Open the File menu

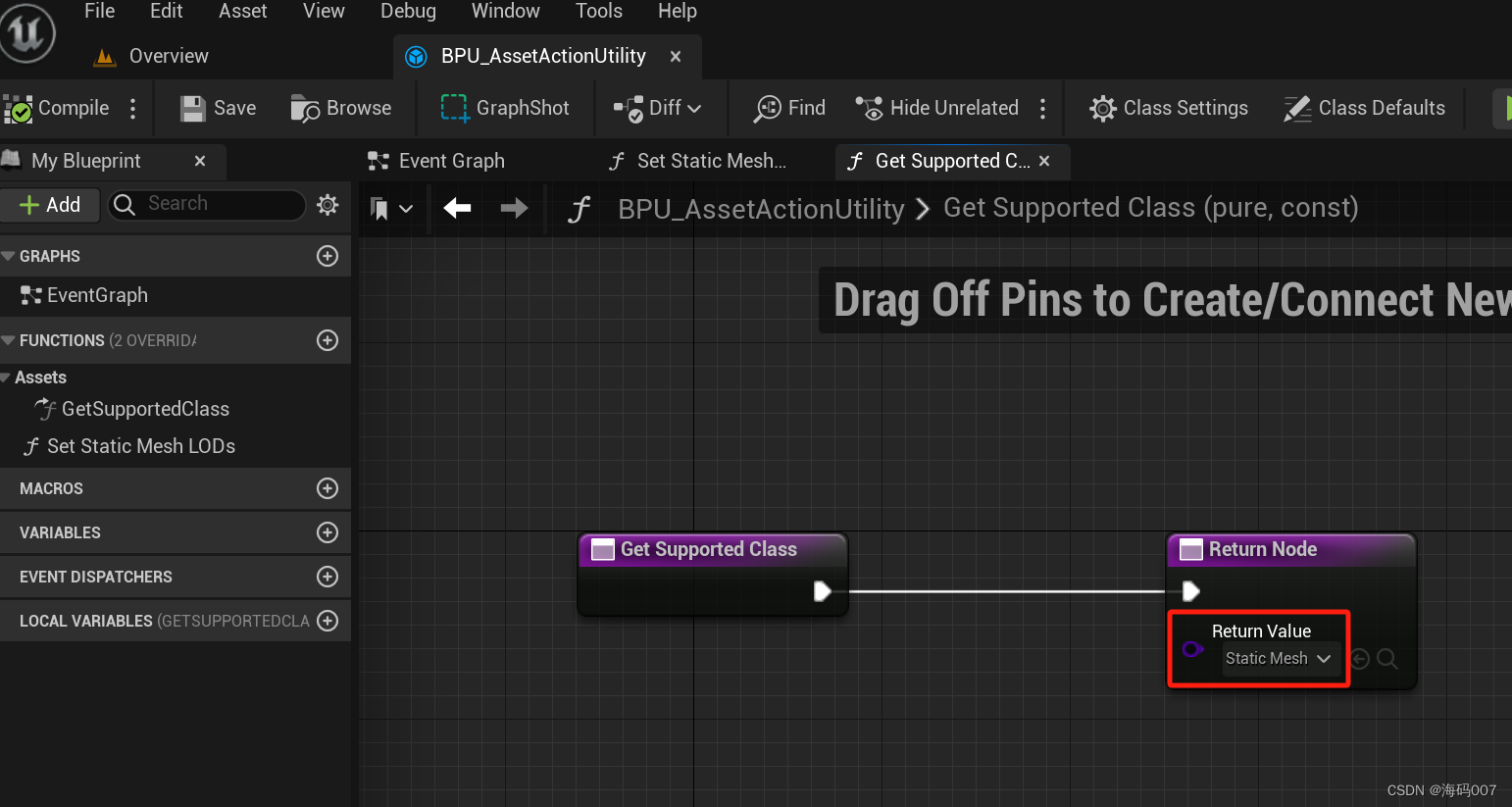pos(100,12)
